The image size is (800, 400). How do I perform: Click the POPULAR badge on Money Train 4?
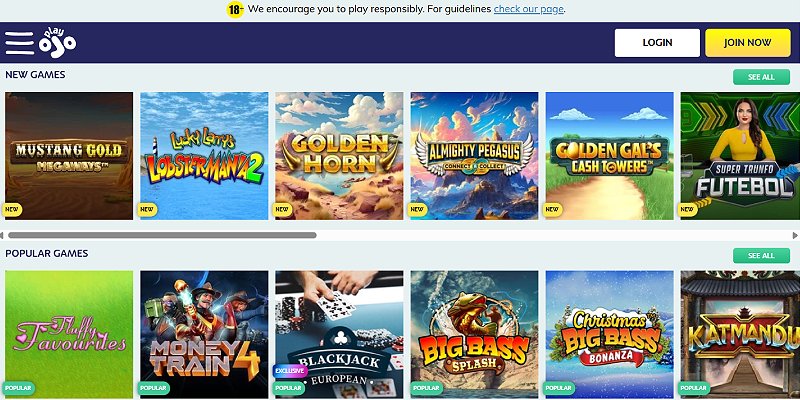tap(154, 388)
